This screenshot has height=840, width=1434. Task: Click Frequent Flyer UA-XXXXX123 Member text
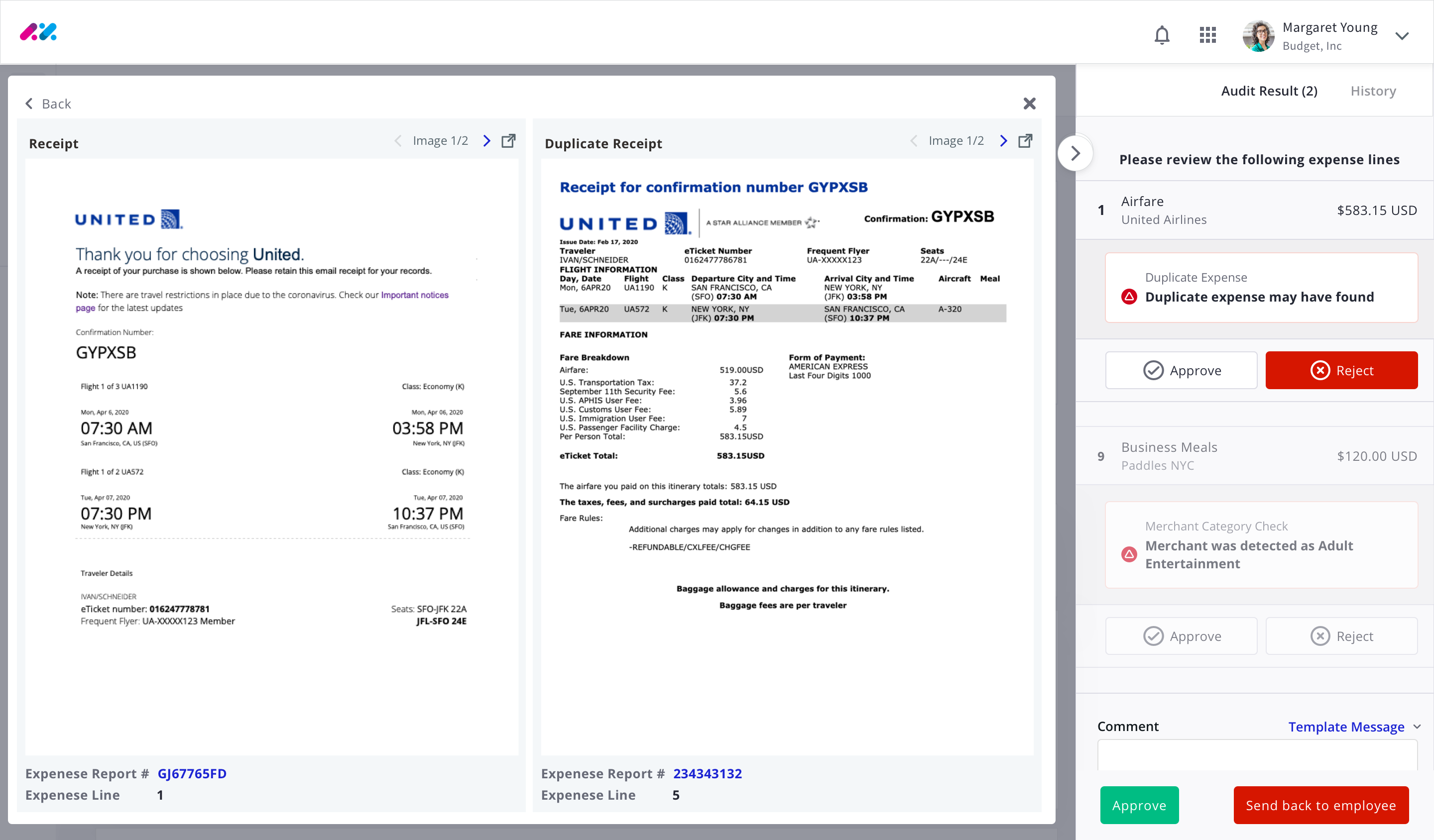(x=158, y=621)
